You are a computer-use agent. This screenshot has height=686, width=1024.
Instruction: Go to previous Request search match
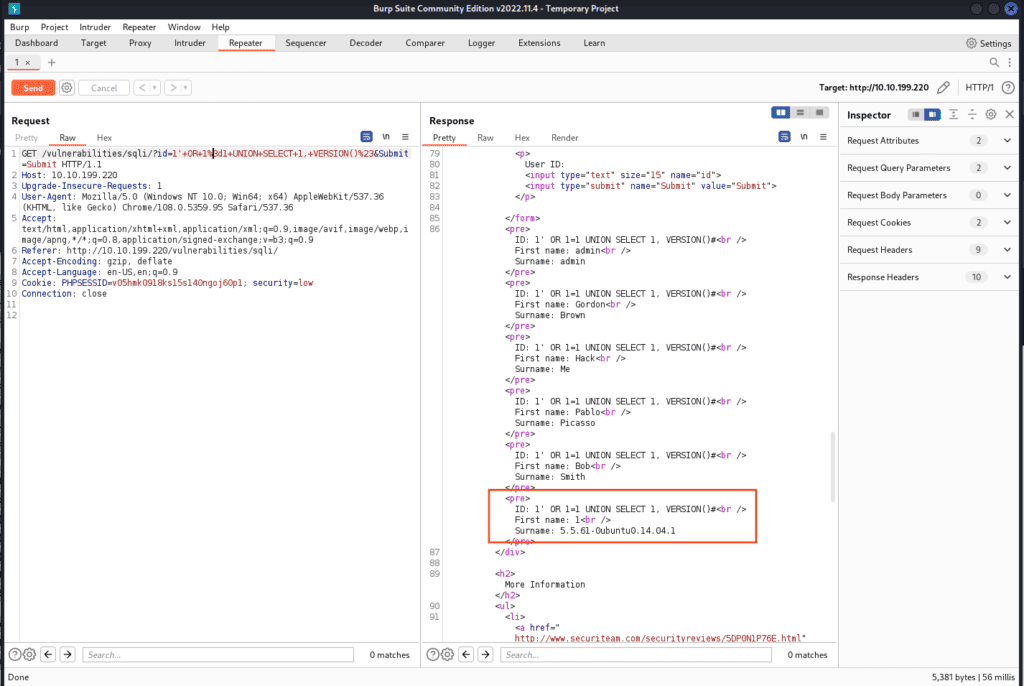click(x=48, y=655)
